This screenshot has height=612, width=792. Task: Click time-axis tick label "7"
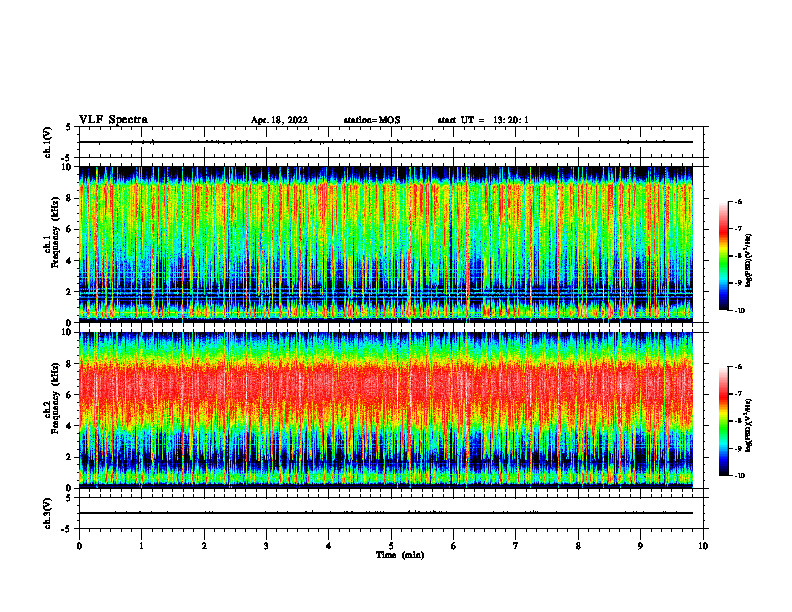[x=516, y=546]
